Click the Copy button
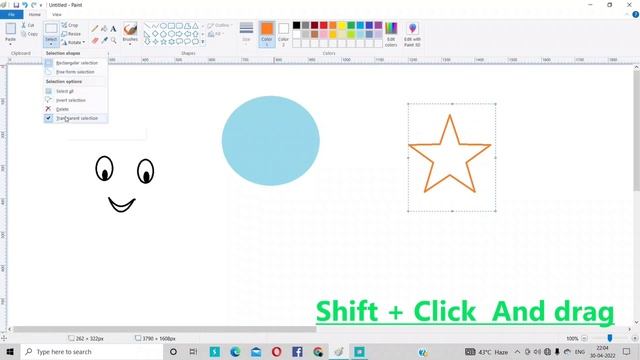The height and width of the screenshot is (360, 640). coord(29,34)
